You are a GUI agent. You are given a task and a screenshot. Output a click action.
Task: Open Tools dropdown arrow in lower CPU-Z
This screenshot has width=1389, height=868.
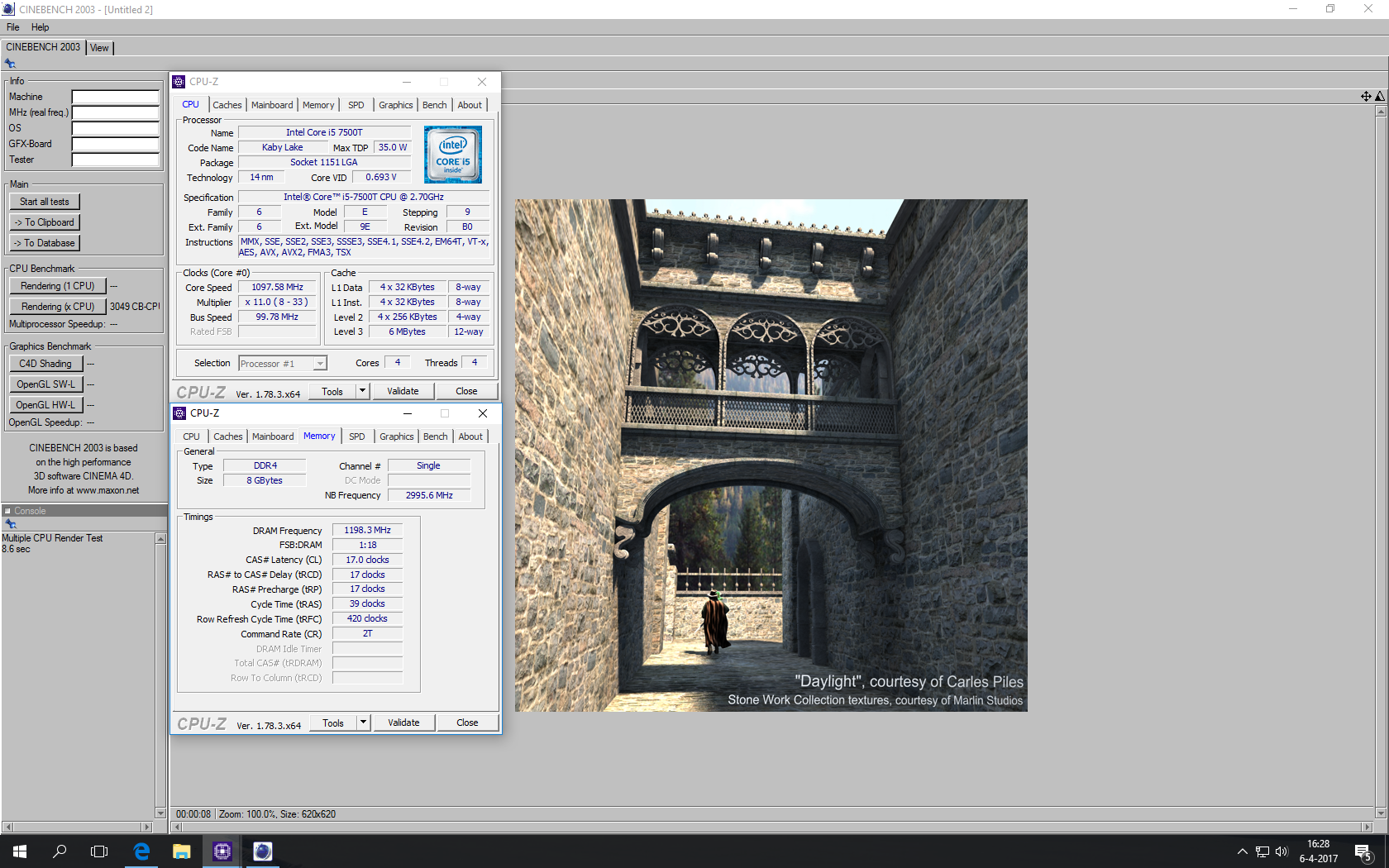[x=363, y=723]
